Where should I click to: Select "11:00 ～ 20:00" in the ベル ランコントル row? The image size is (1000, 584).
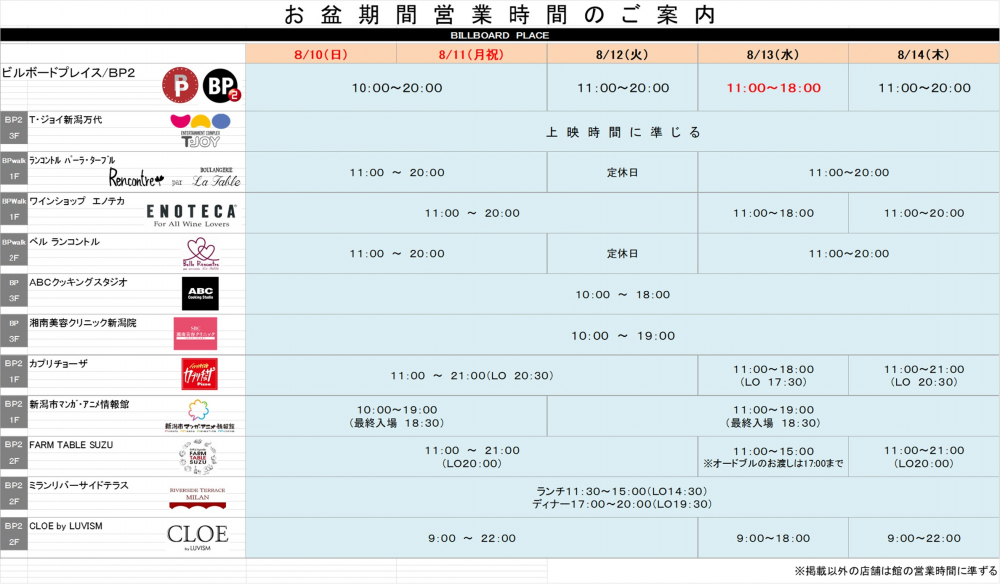pos(397,253)
